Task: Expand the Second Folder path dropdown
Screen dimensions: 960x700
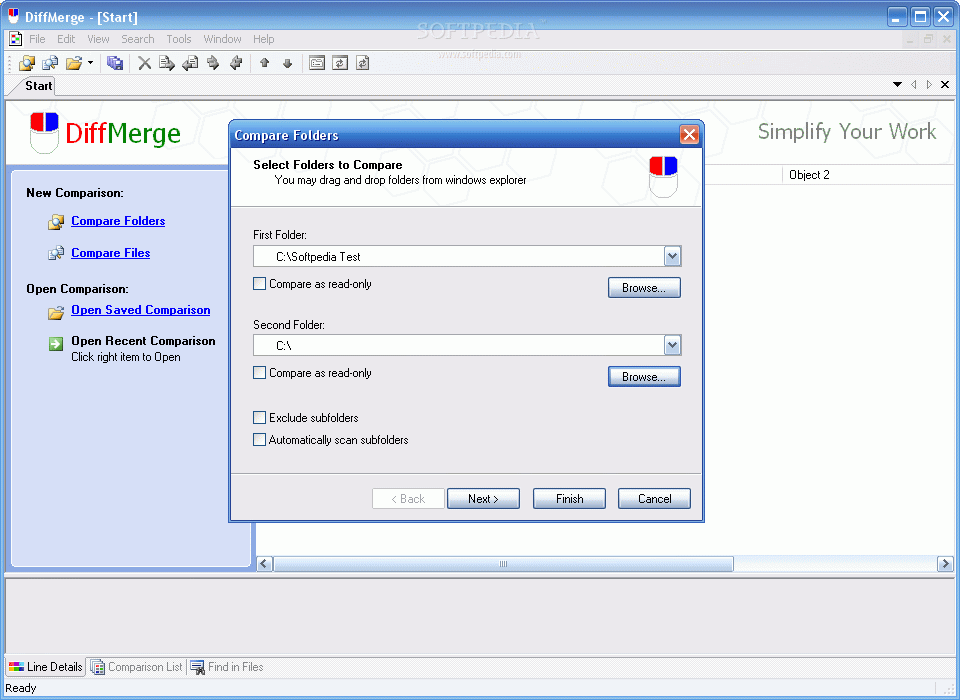Action: point(672,346)
